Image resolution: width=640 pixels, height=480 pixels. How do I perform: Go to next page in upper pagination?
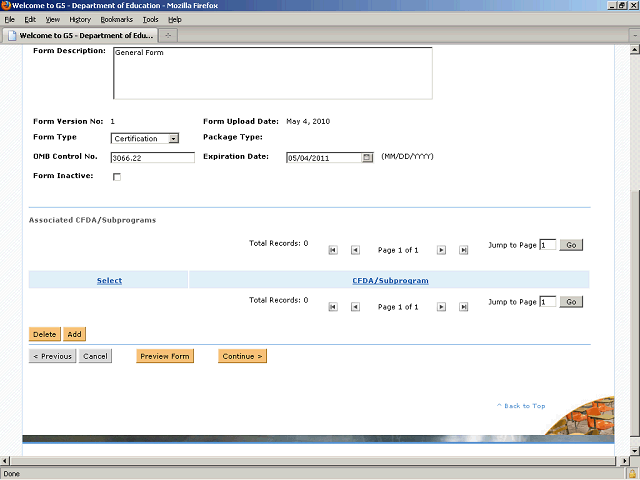click(441, 250)
